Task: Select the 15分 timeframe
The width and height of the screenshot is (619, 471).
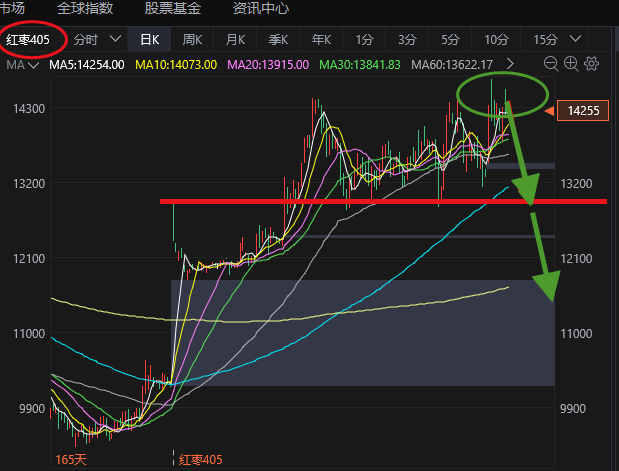Action: (545, 39)
